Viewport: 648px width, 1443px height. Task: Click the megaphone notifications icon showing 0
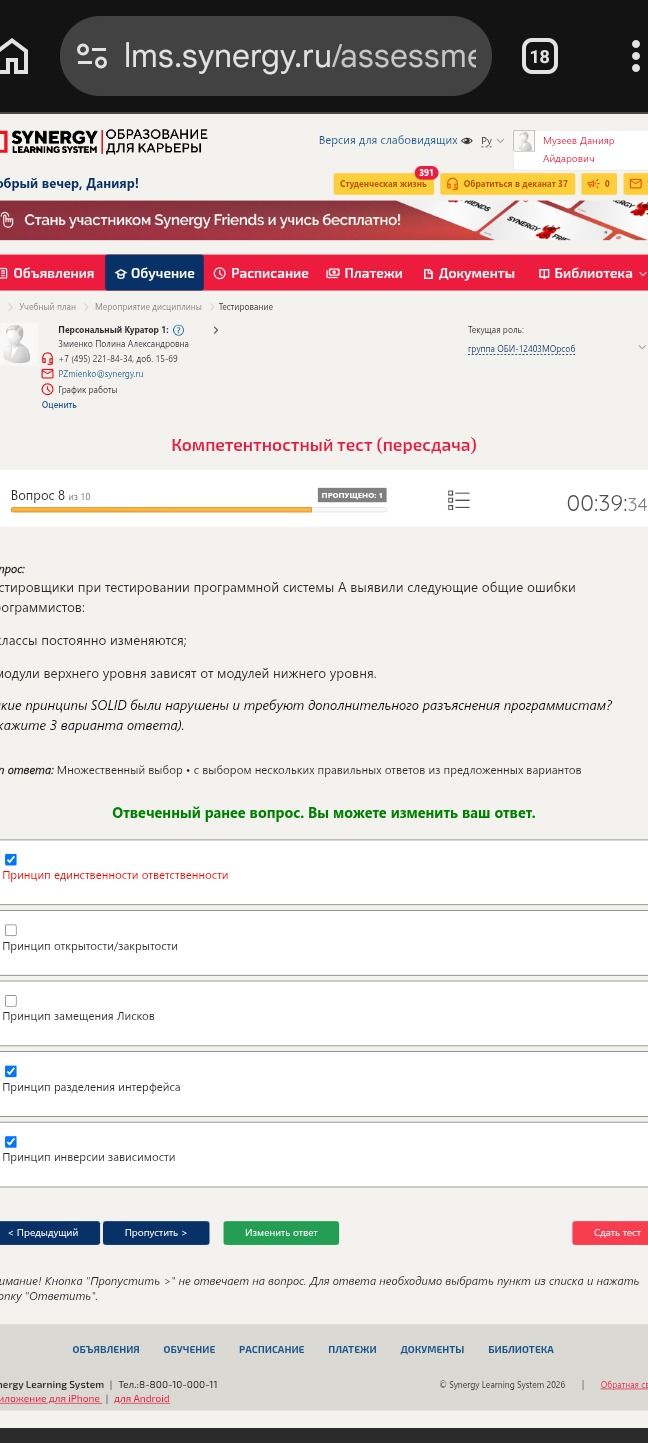pyautogui.click(x=599, y=184)
